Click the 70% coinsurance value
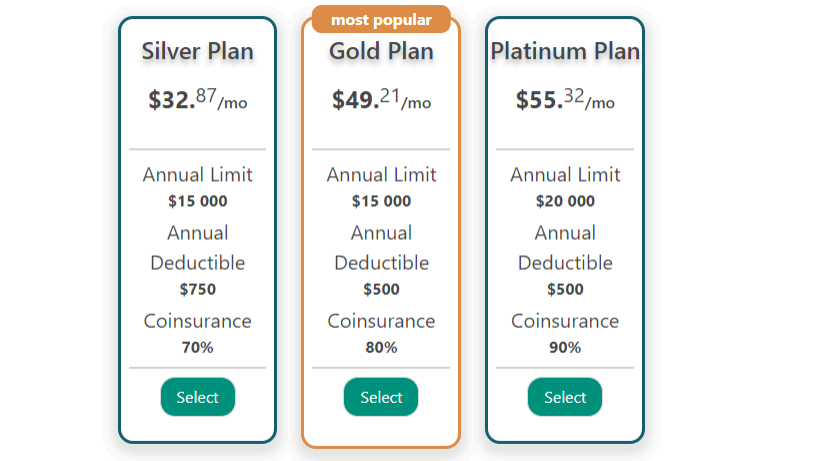Image resolution: width=813 pixels, height=461 pixels. tap(197, 348)
